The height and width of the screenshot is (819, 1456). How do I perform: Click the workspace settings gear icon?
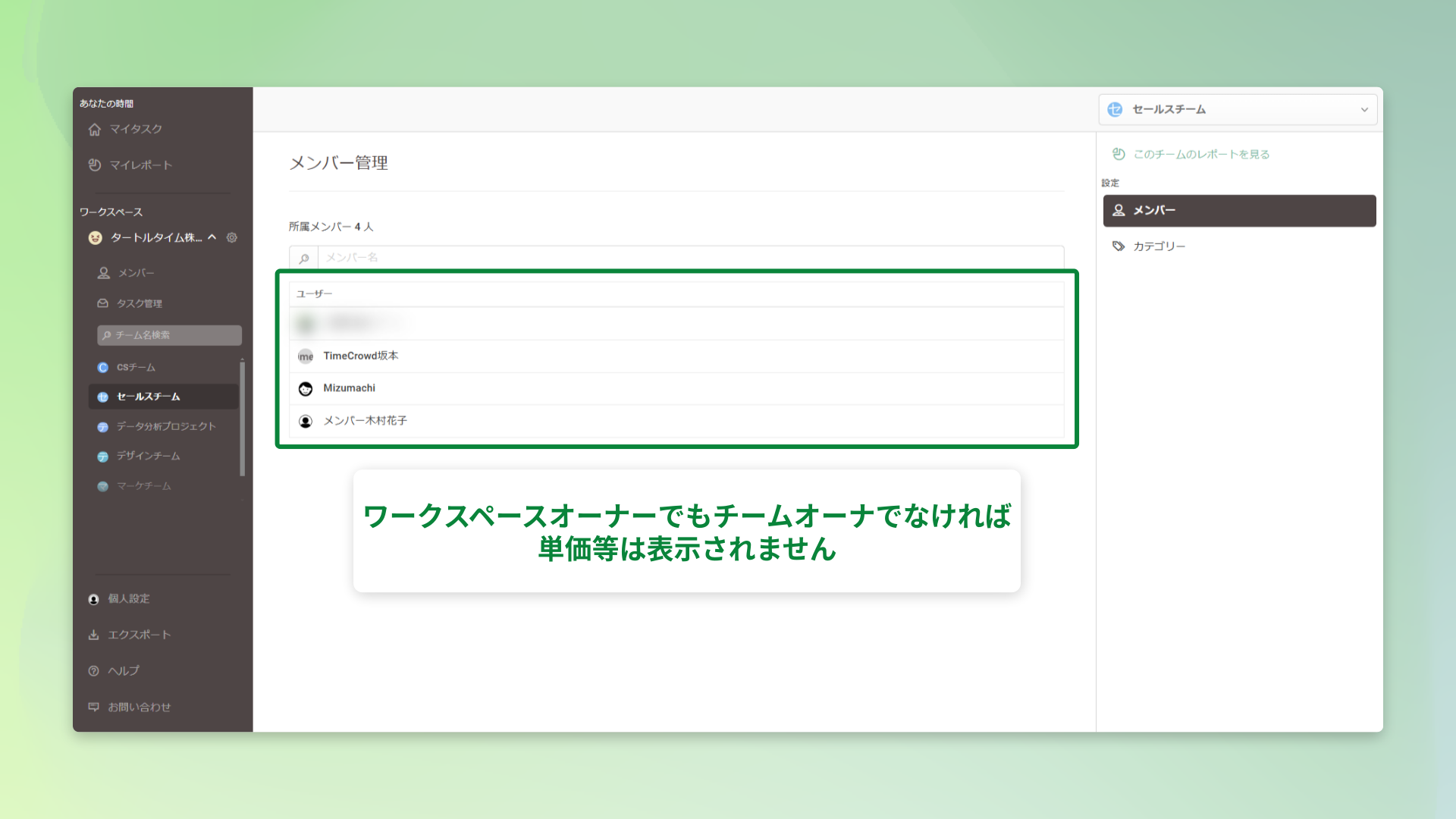232,237
